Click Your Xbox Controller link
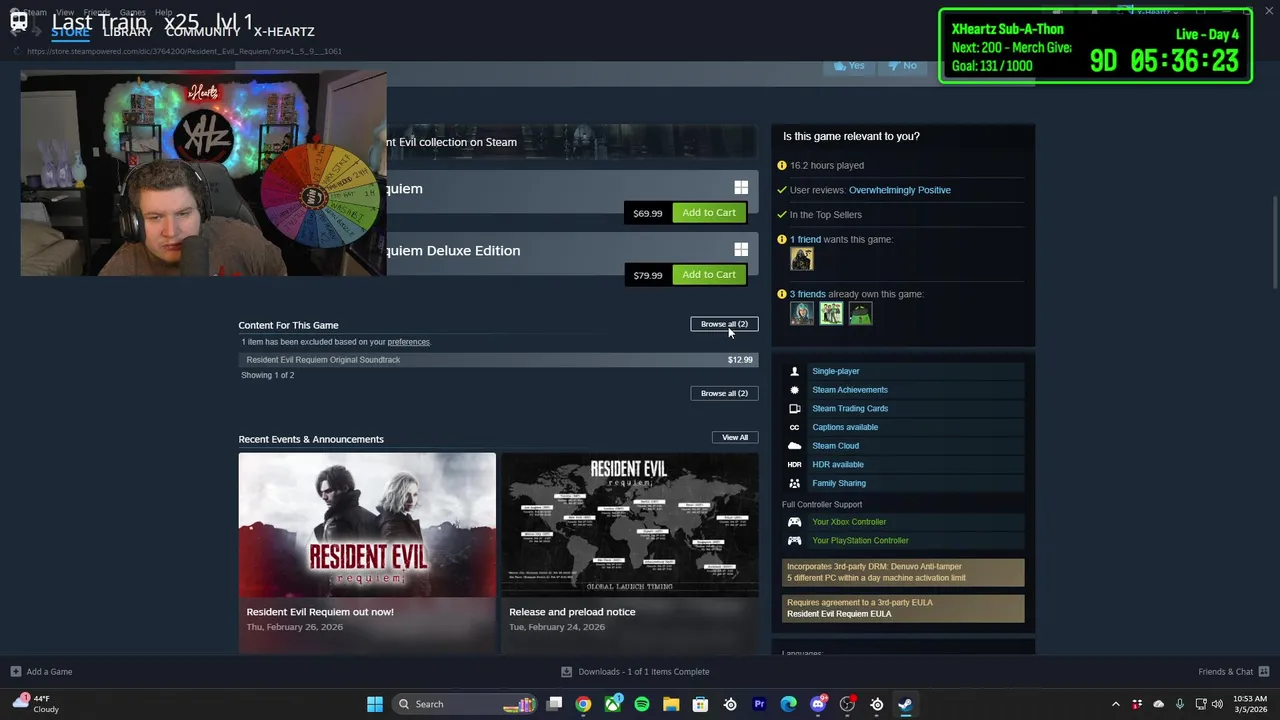 [849, 522]
